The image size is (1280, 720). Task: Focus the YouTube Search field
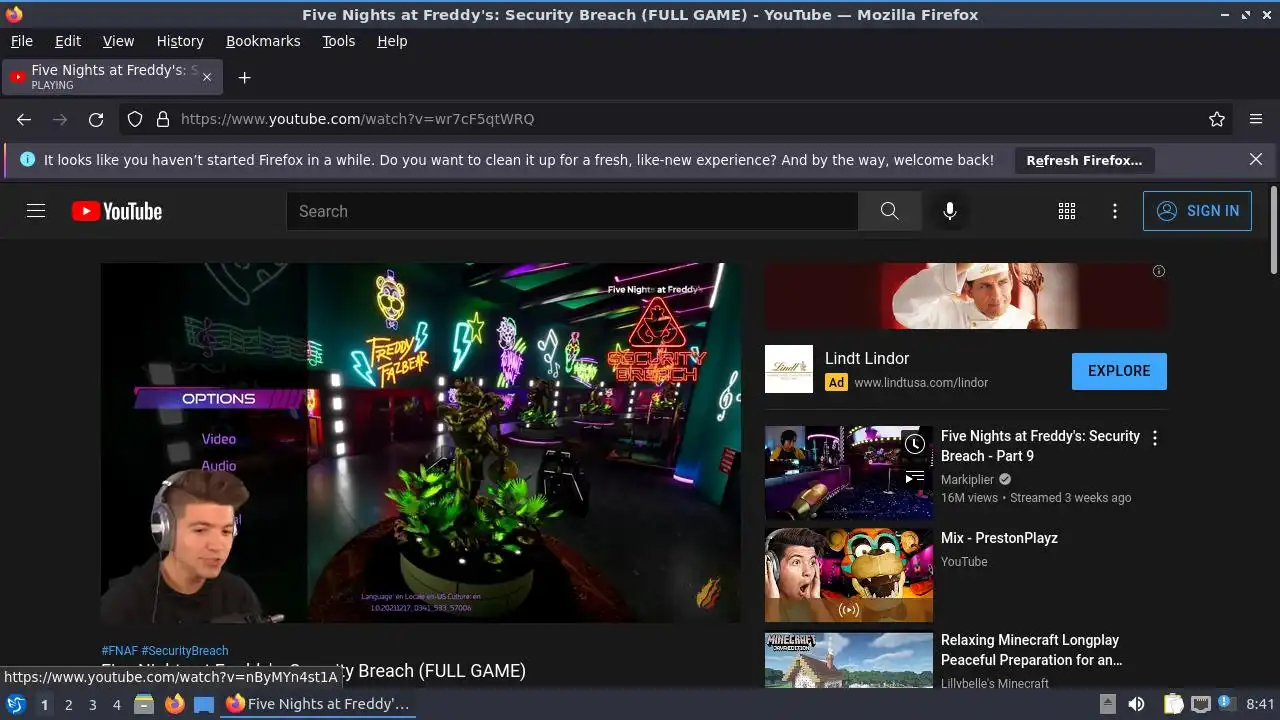572,211
